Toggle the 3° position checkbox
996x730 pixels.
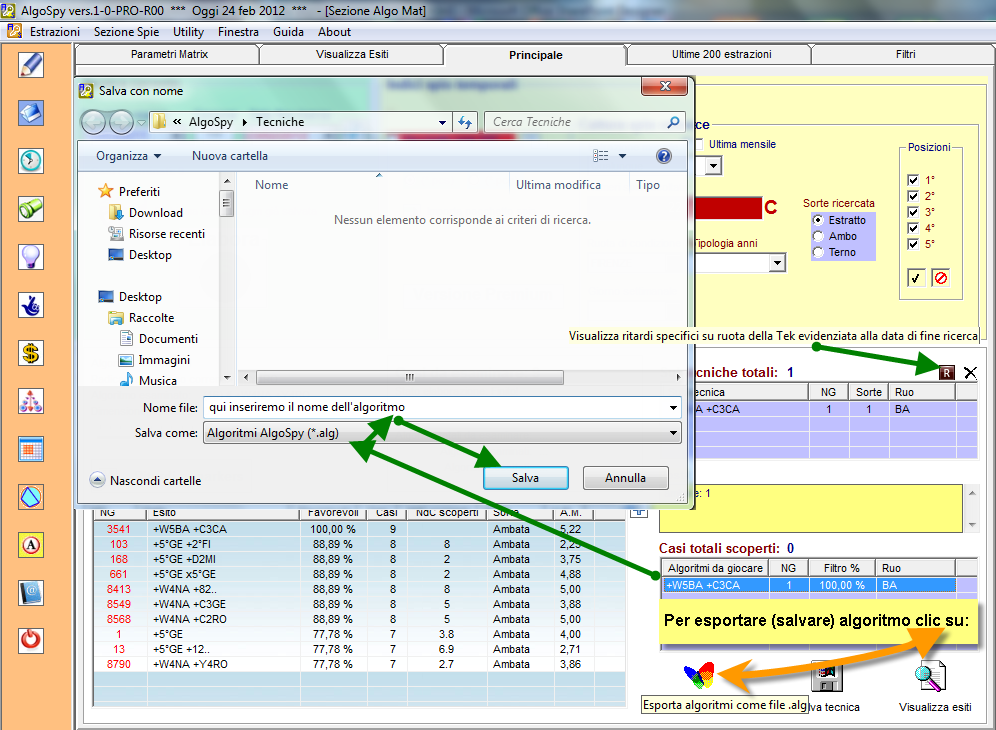tap(913, 212)
